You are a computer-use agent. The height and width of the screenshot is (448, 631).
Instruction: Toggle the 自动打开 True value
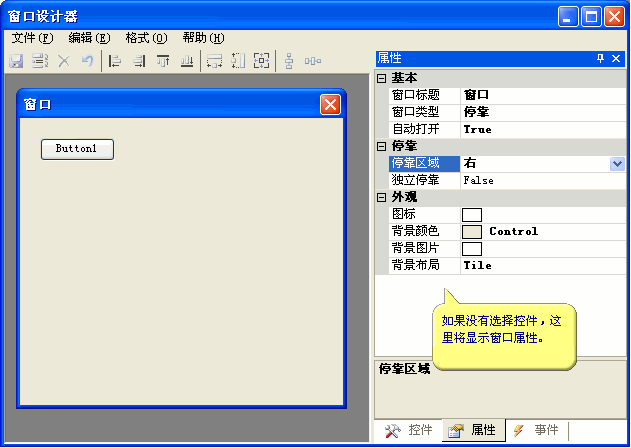[540, 129]
